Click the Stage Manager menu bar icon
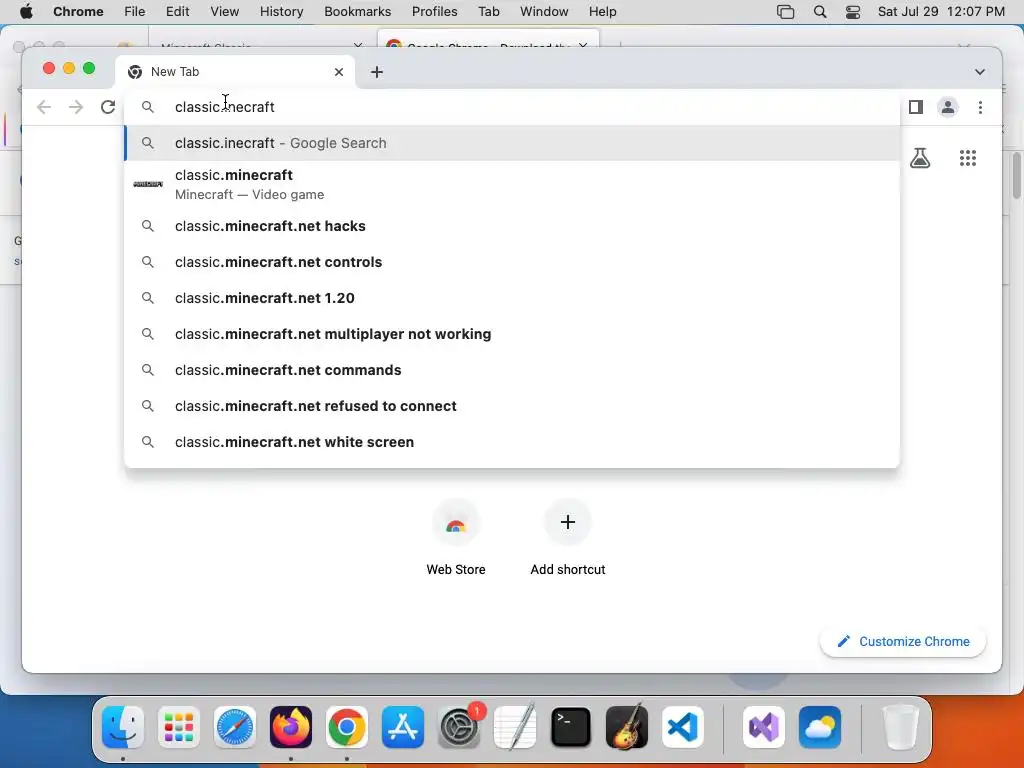 [x=786, y=12]
